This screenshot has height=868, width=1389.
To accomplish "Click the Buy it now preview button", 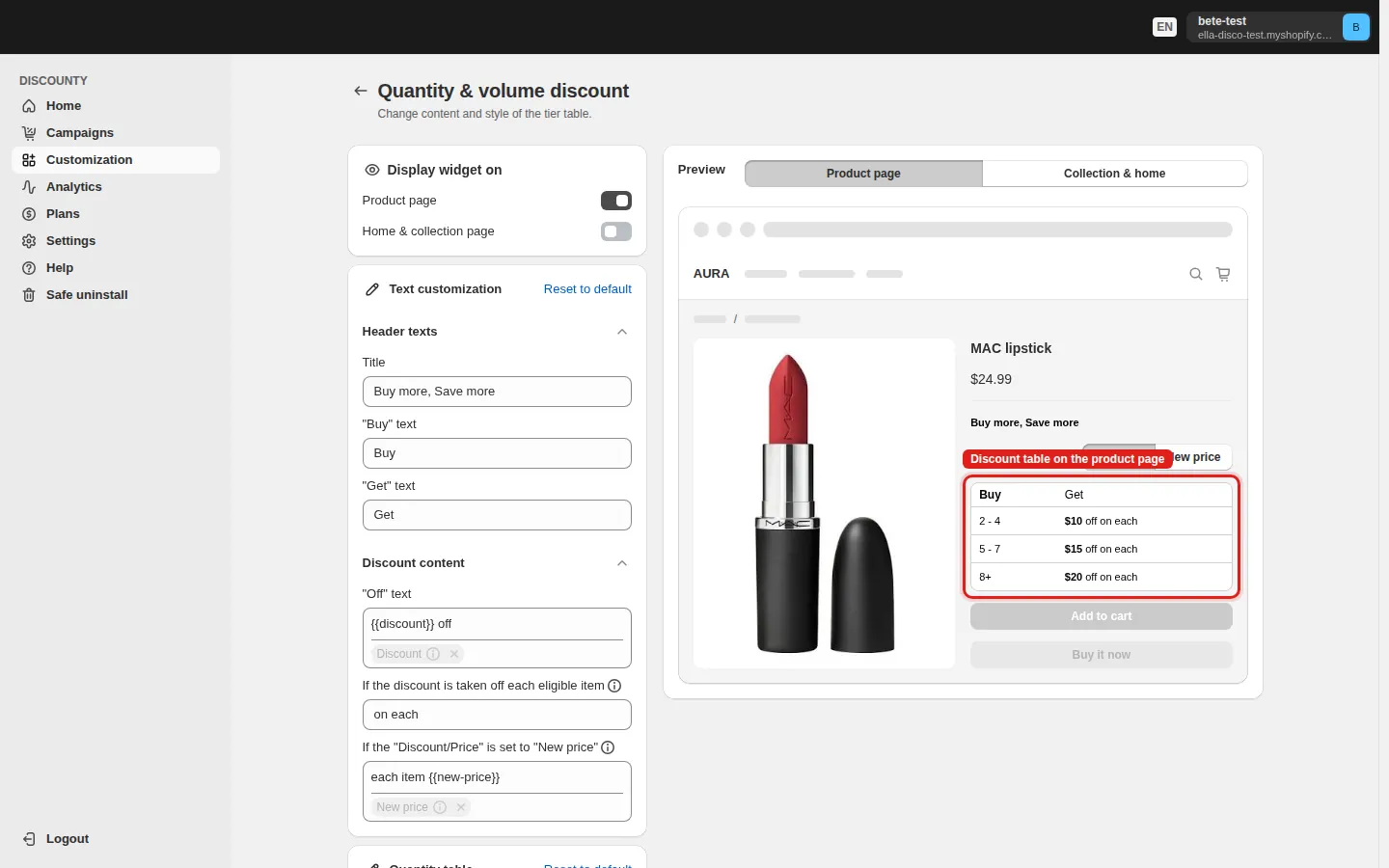I will 1102,655.
